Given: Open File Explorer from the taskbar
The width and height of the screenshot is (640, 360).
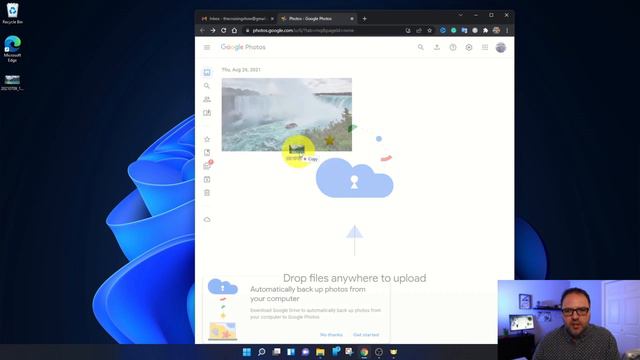Looking at the screenshot, I should coord(320,352).
